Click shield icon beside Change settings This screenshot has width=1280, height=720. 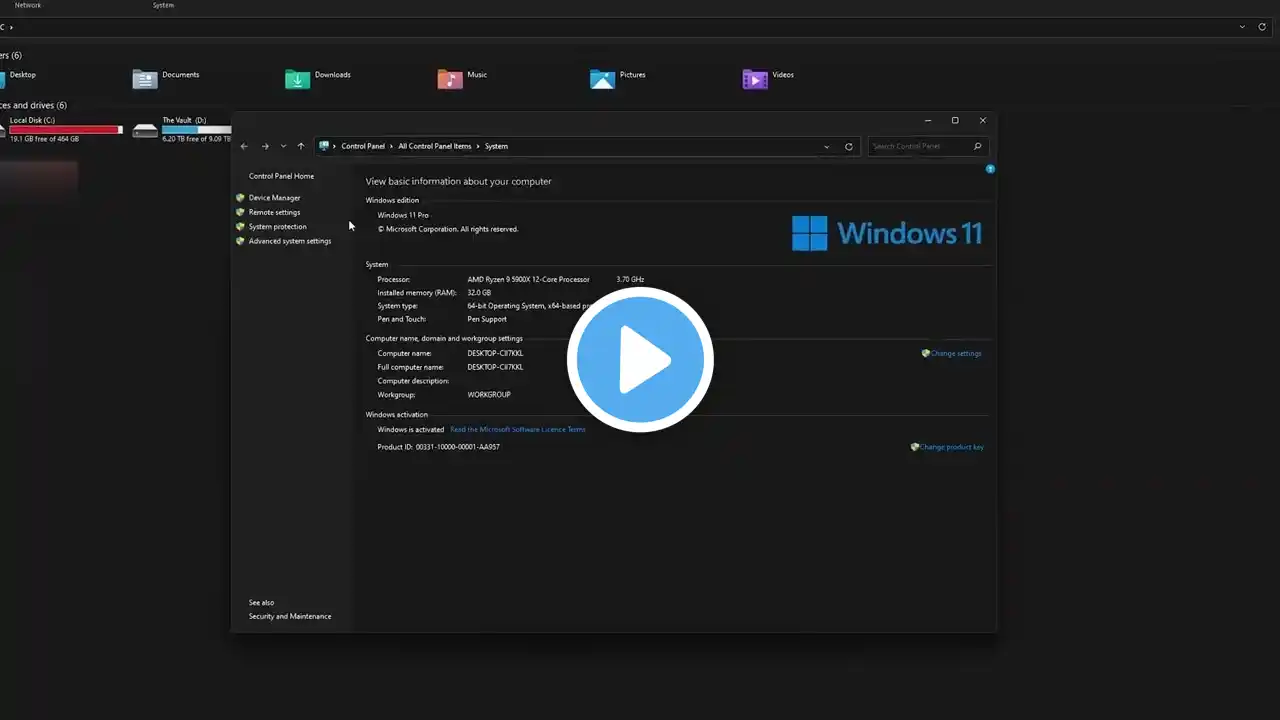(926, 353)
